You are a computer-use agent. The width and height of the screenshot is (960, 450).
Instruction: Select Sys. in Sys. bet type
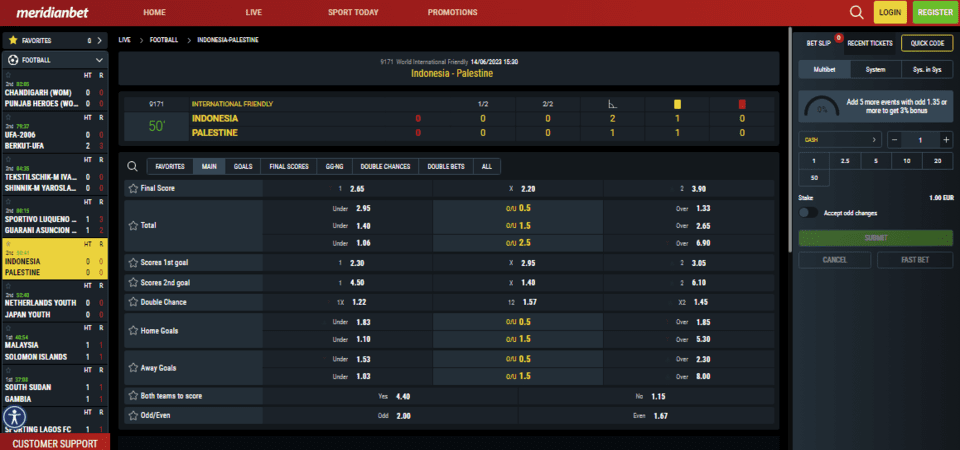[x=928, y=70]
